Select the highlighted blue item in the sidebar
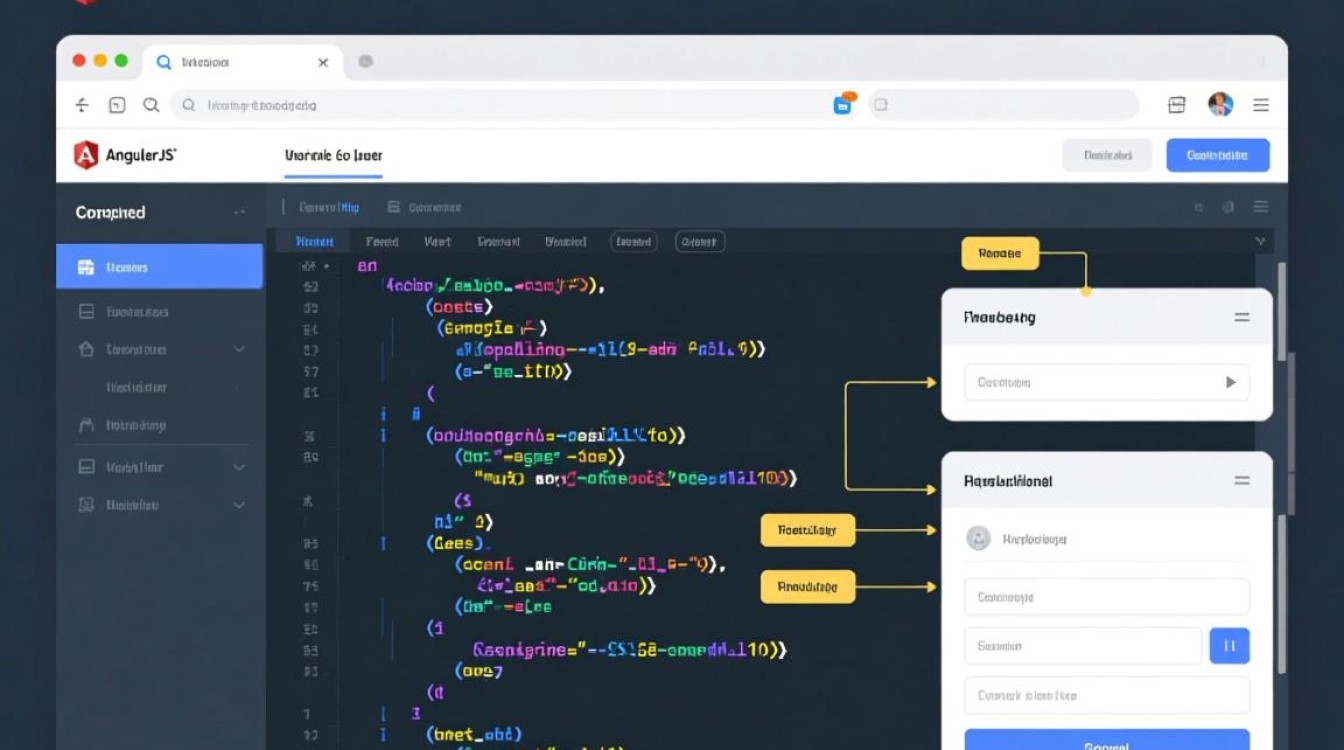This screenshot has height=750, width=1344. pyautogui.click(x=160, y=267)
